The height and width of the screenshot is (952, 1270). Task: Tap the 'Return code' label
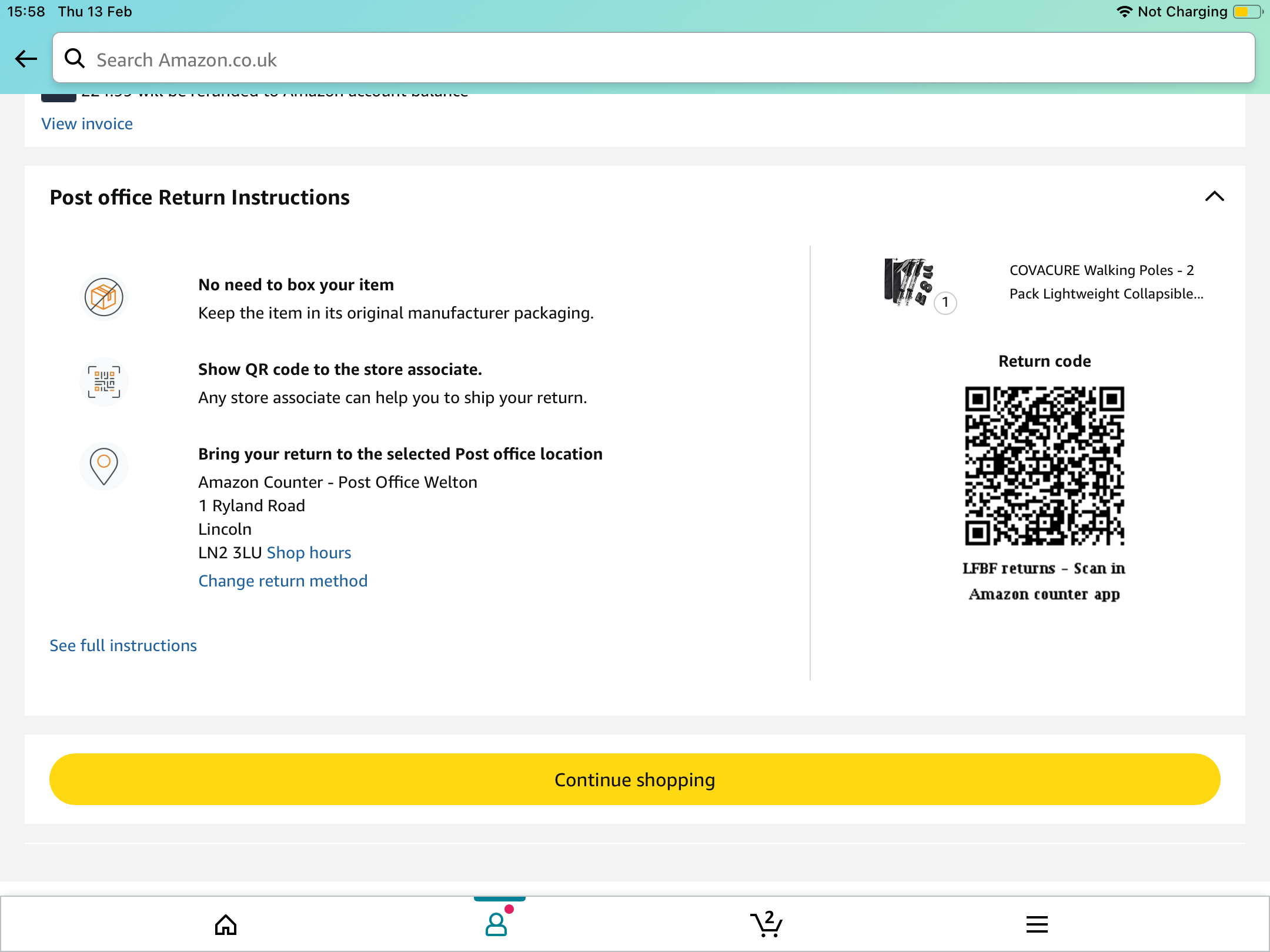tap(1045, 361)
